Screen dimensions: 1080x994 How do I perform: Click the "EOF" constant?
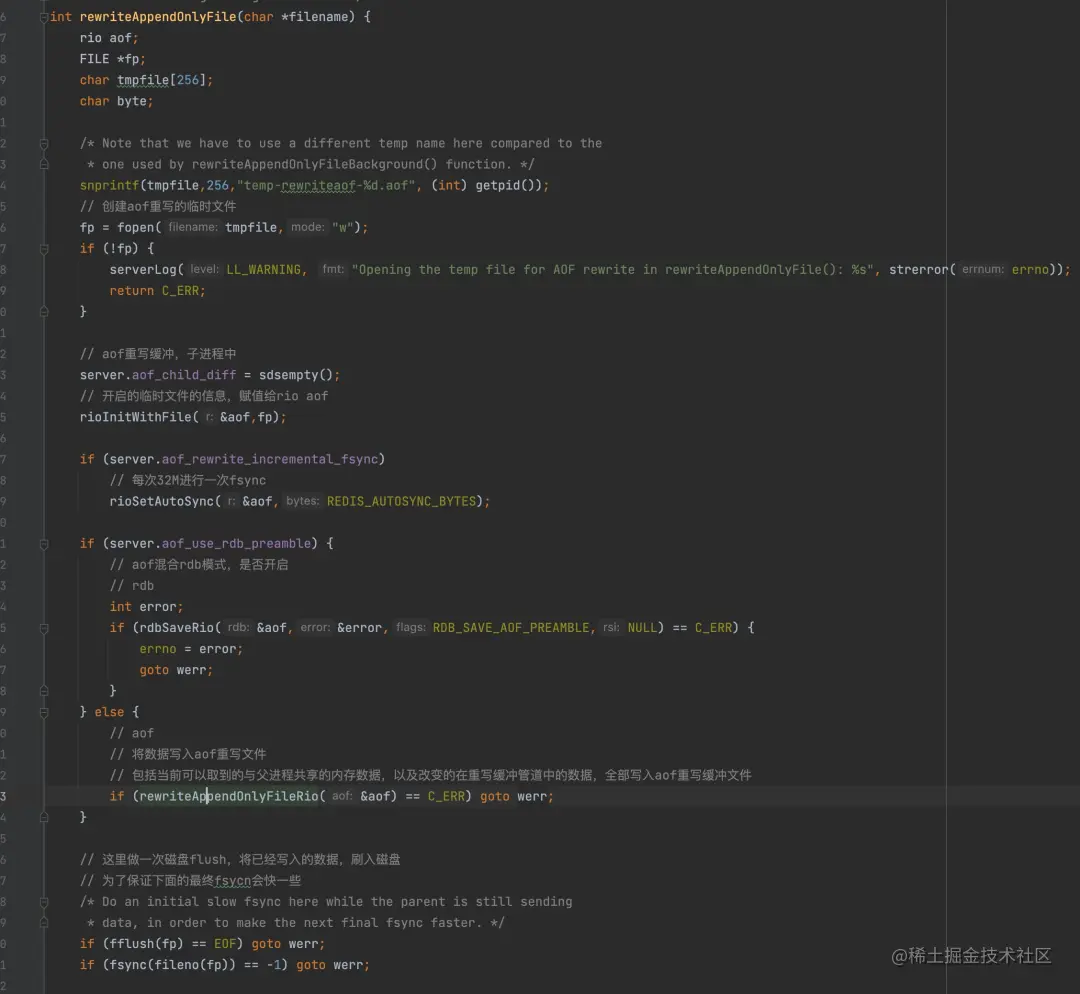coord(225,944)
